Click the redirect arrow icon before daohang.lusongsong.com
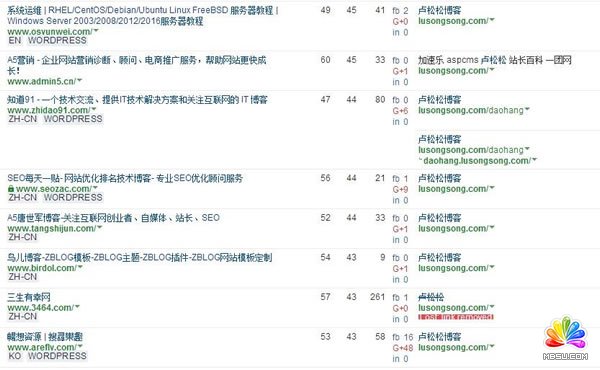 click(420, 160)
